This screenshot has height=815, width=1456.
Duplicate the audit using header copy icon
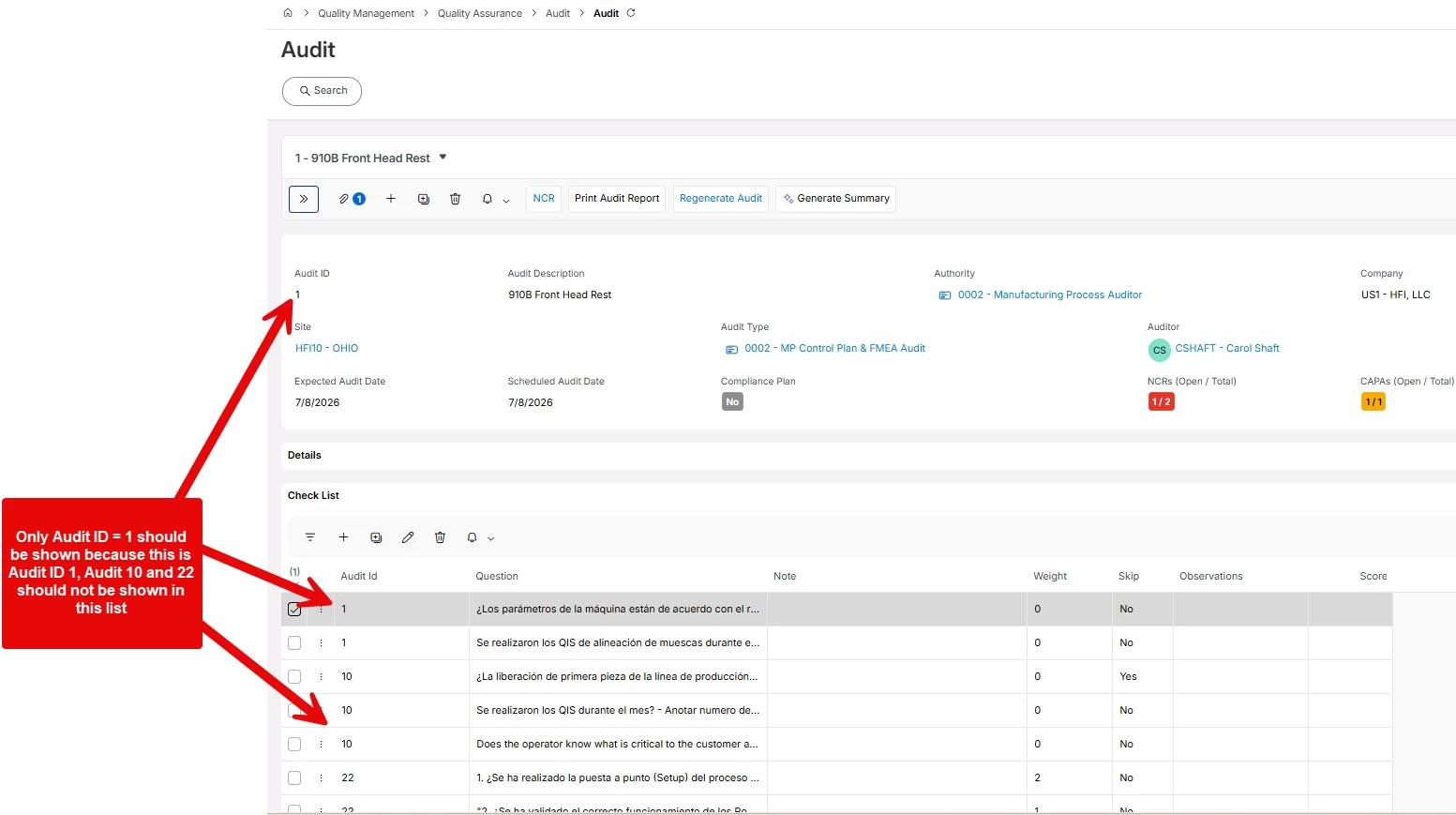pos(424,199)
